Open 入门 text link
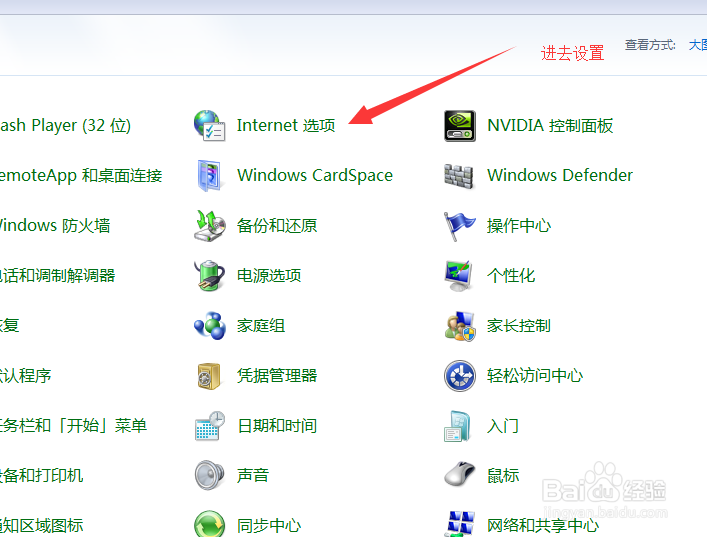707x537 pixels. tap(503, 426)
